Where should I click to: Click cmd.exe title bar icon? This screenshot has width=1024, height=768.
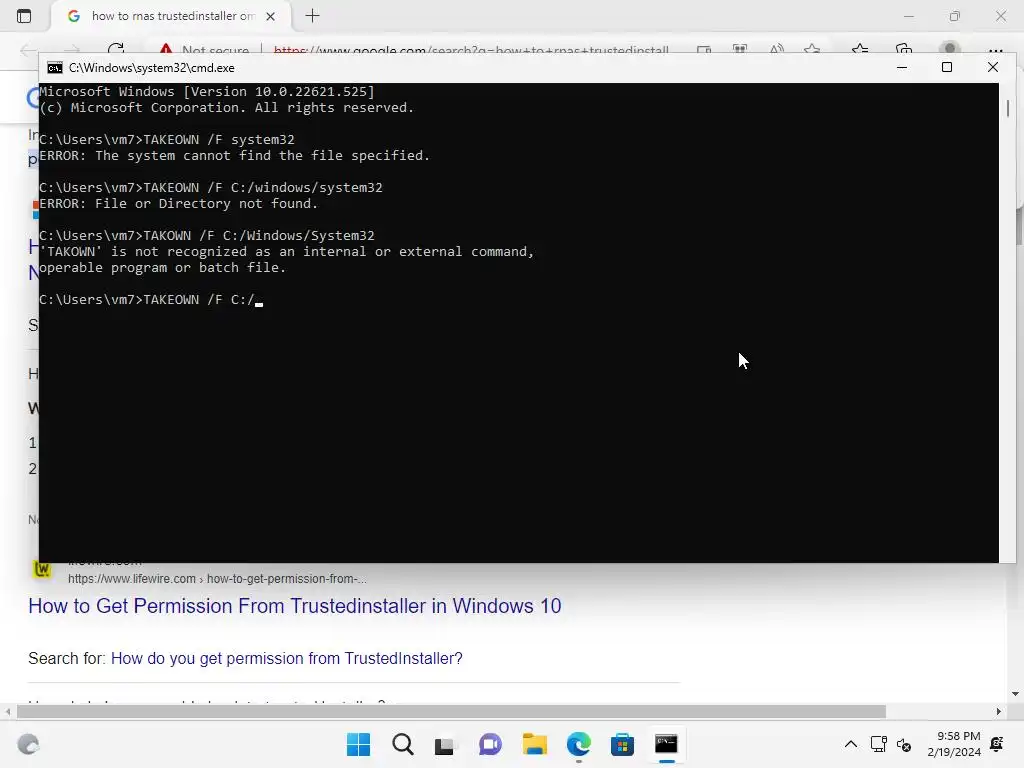tap(55, 68)
